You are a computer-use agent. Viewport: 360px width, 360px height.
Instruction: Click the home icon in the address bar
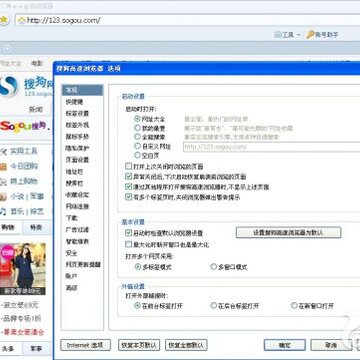21,21
